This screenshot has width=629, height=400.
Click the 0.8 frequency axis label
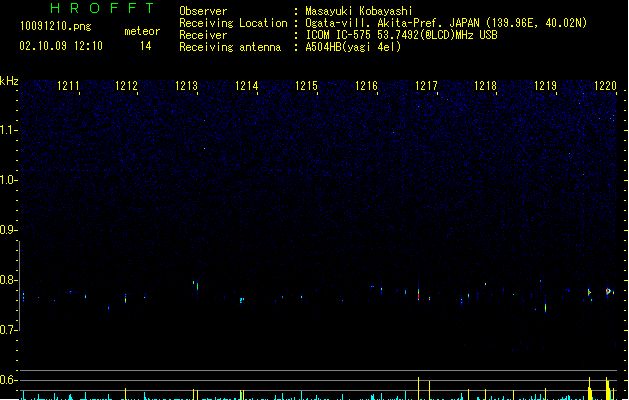click(8, 280)
